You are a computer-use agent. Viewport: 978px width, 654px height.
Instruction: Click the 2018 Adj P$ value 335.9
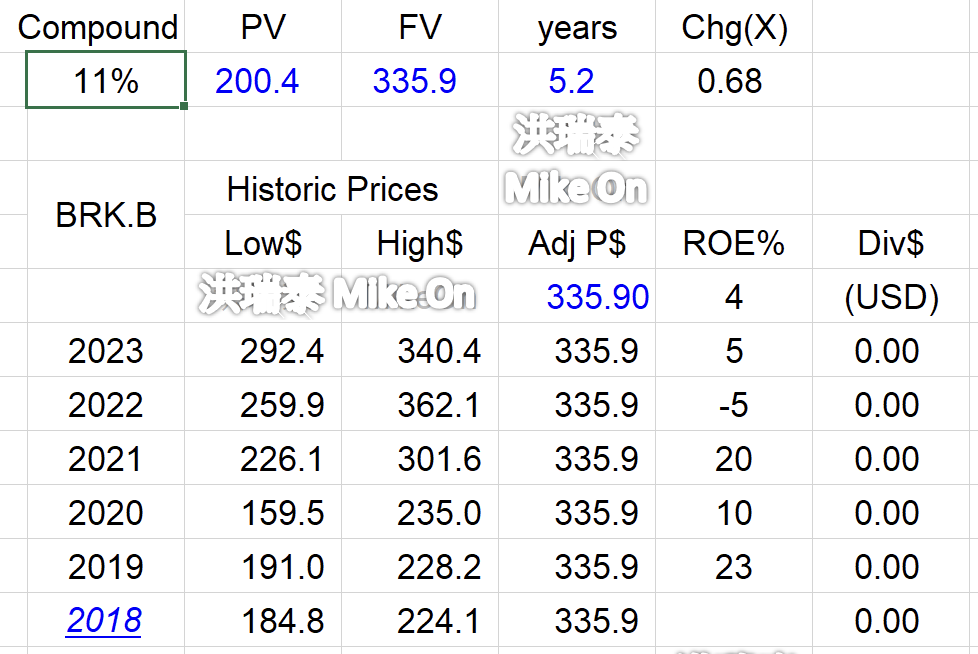(x=597, y=621)
